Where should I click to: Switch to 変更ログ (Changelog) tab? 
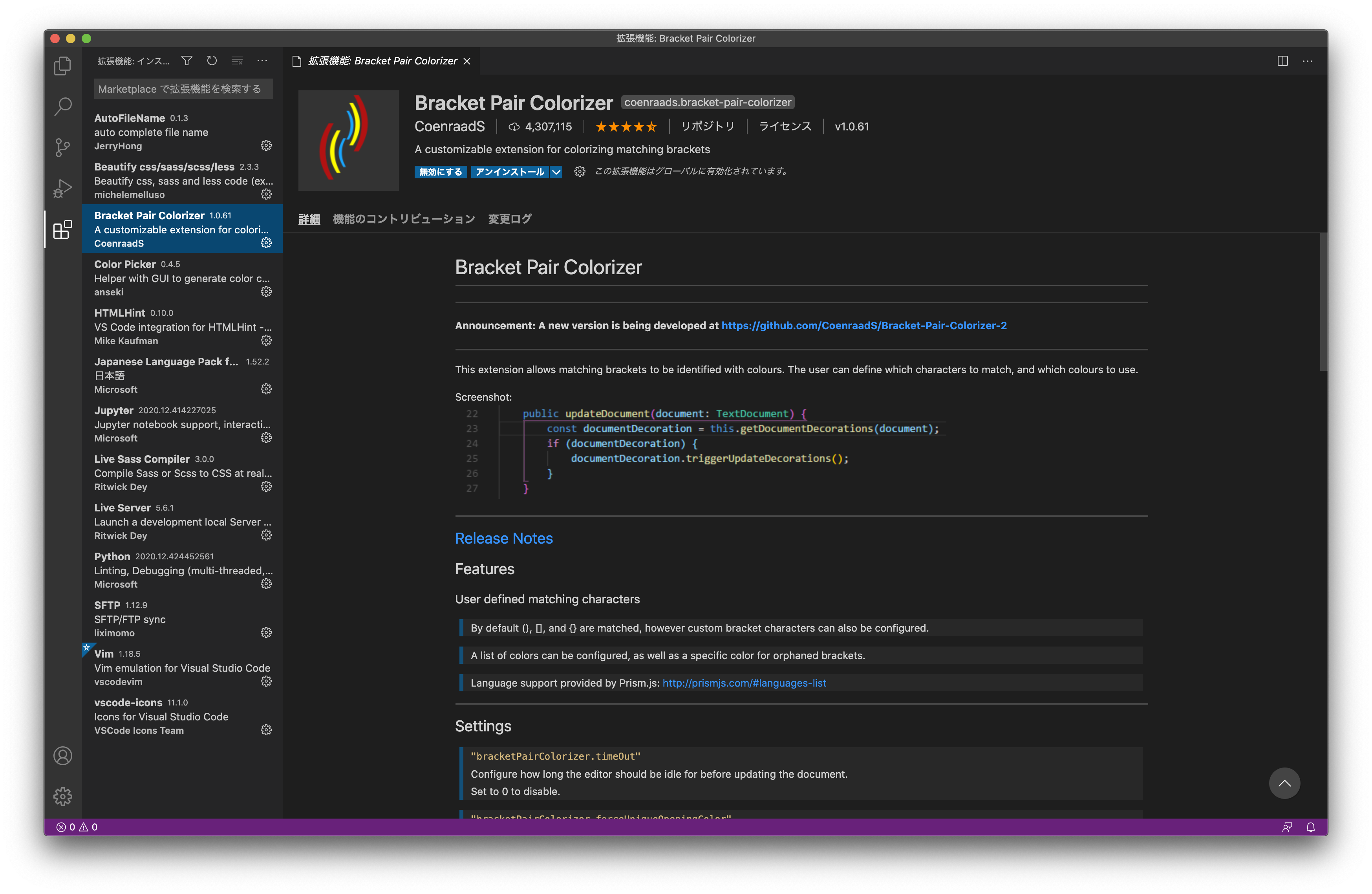coord(510,219)
